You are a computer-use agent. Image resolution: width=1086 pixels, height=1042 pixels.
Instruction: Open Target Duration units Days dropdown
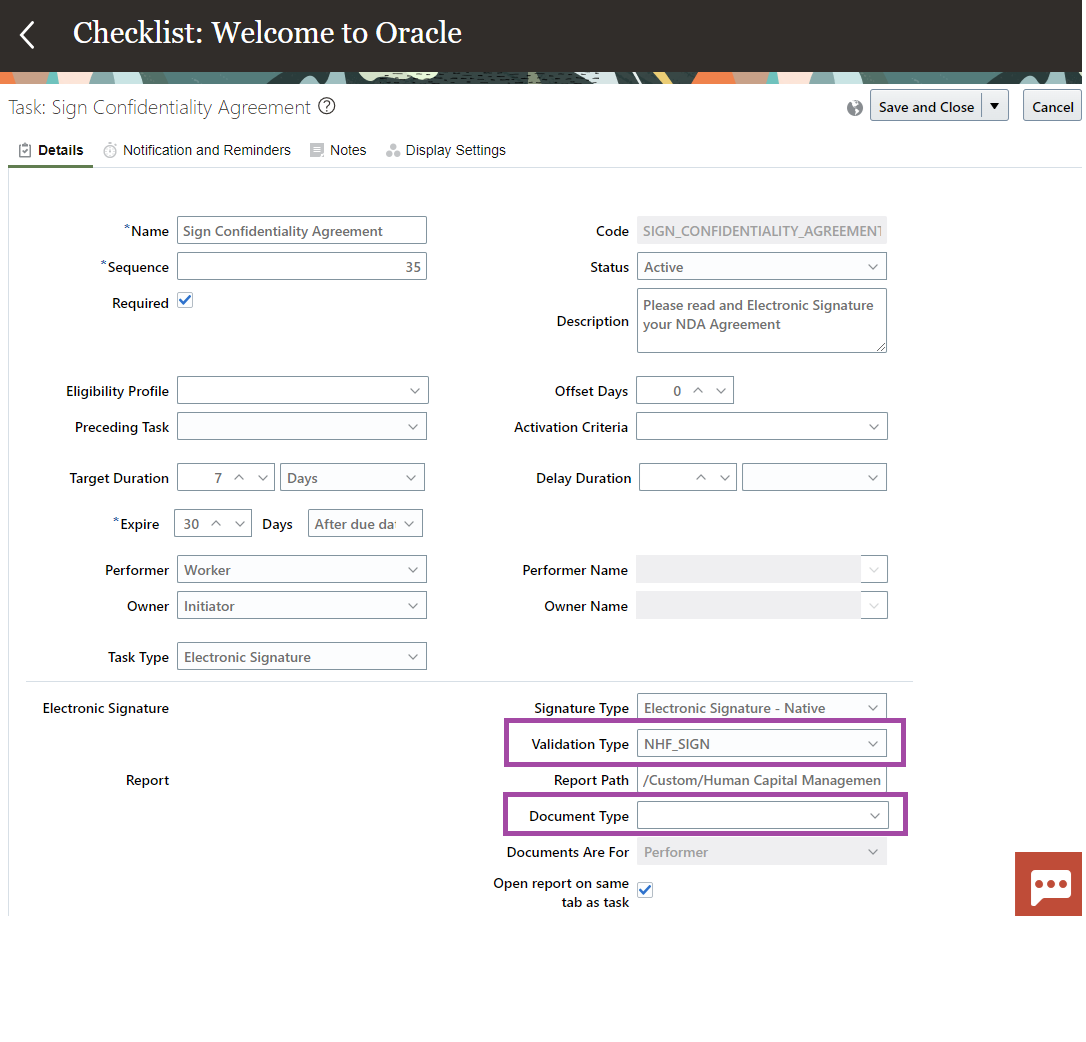[353, 478]
